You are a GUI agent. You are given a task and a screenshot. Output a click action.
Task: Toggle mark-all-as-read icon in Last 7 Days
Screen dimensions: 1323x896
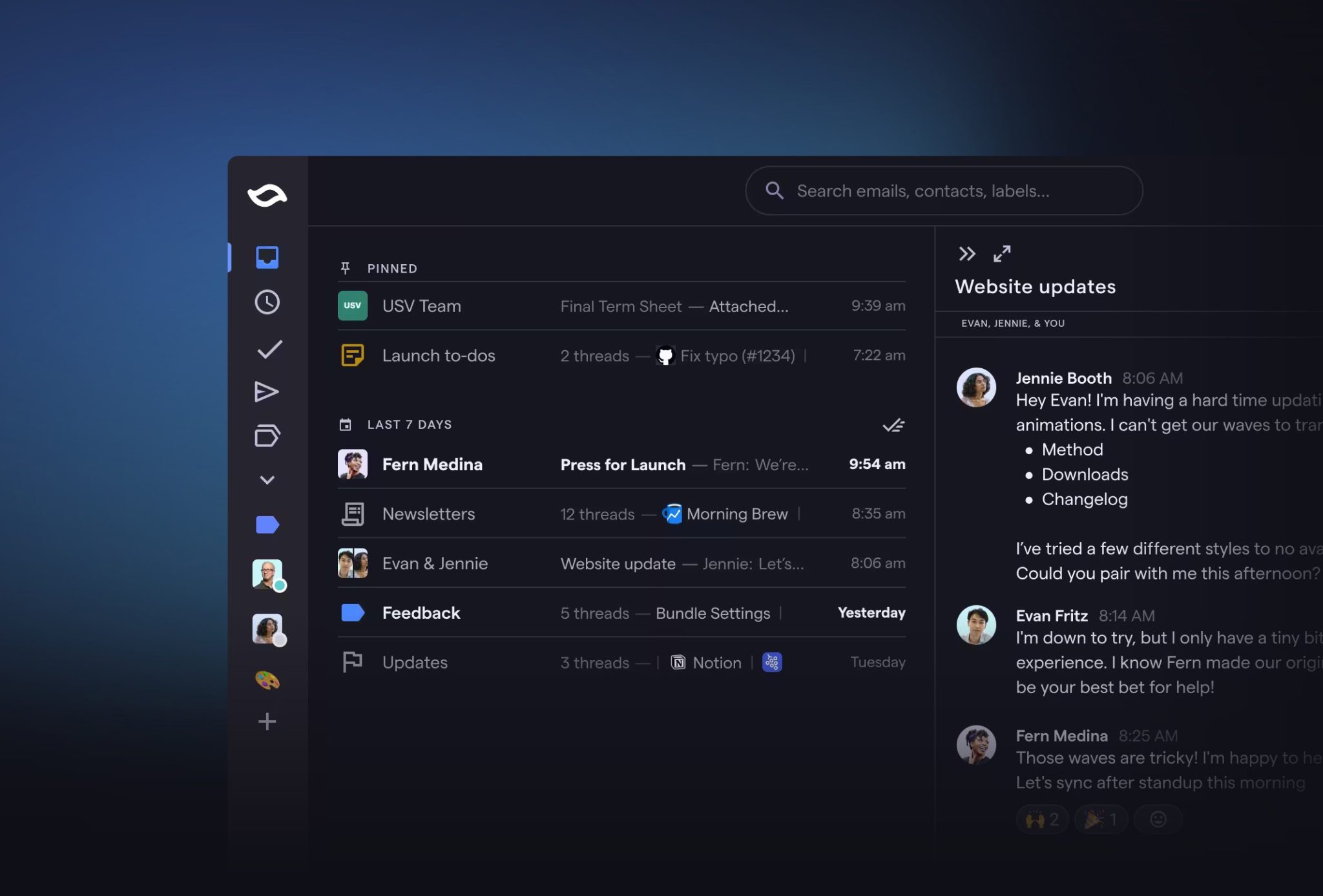pos(893,425)
